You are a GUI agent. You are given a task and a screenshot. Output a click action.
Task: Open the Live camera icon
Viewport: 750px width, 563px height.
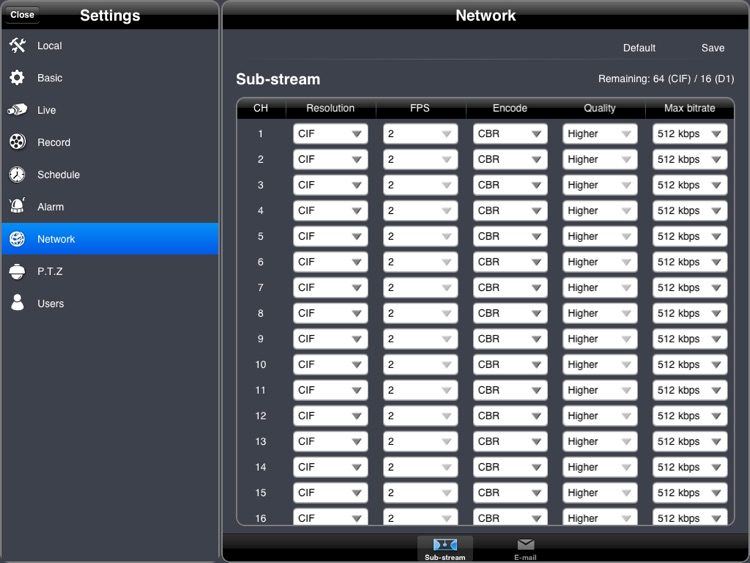point(17,110)
